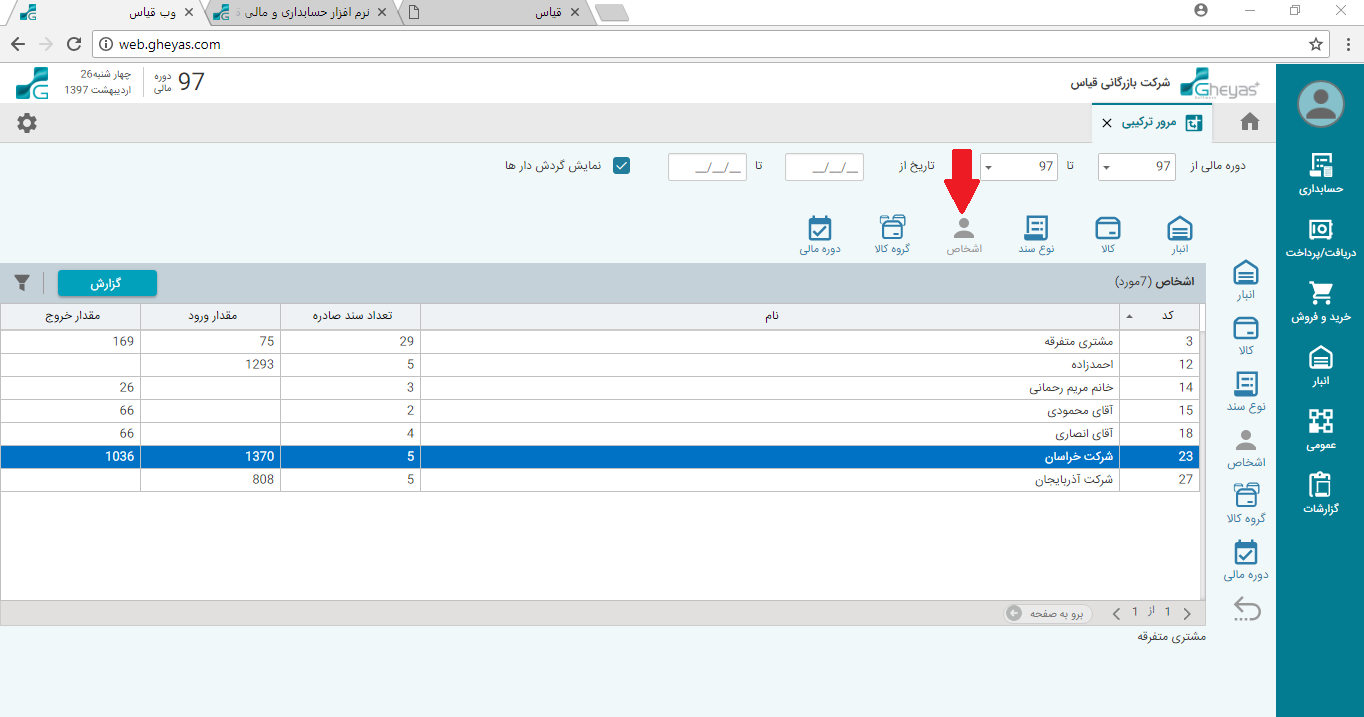
Task: Click the end date تا input field
Action: [707, 167]
